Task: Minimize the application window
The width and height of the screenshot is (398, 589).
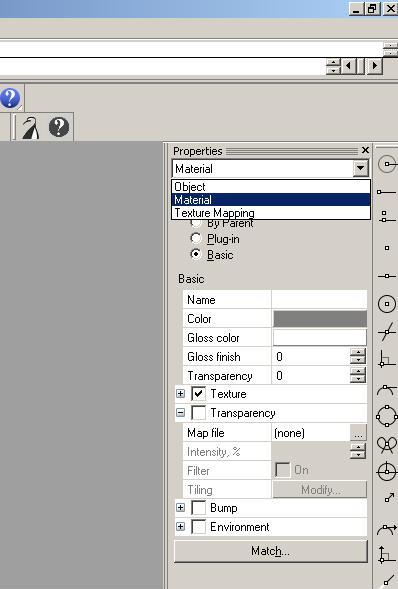Action: pyautogui.click(x=356, y=9)
